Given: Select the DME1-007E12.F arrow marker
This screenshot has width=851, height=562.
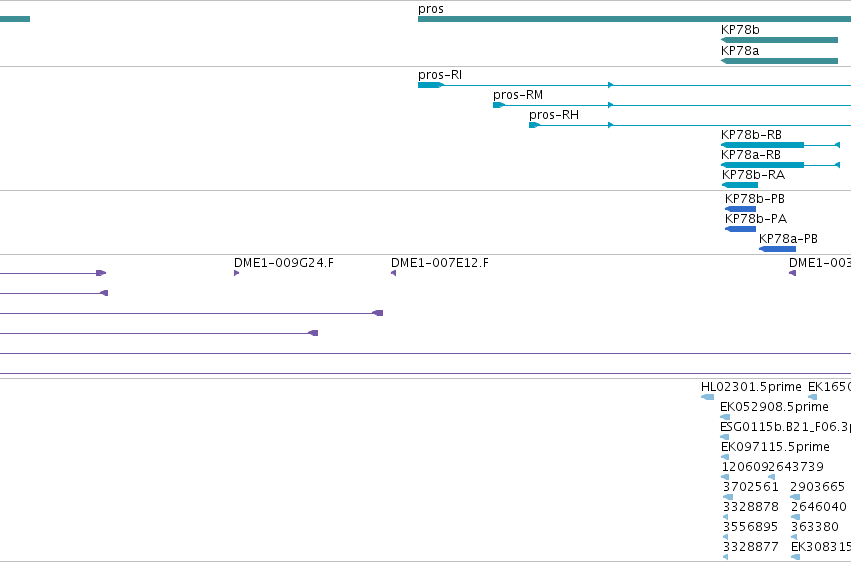Looking at the screenshot, I should (393, 273).
